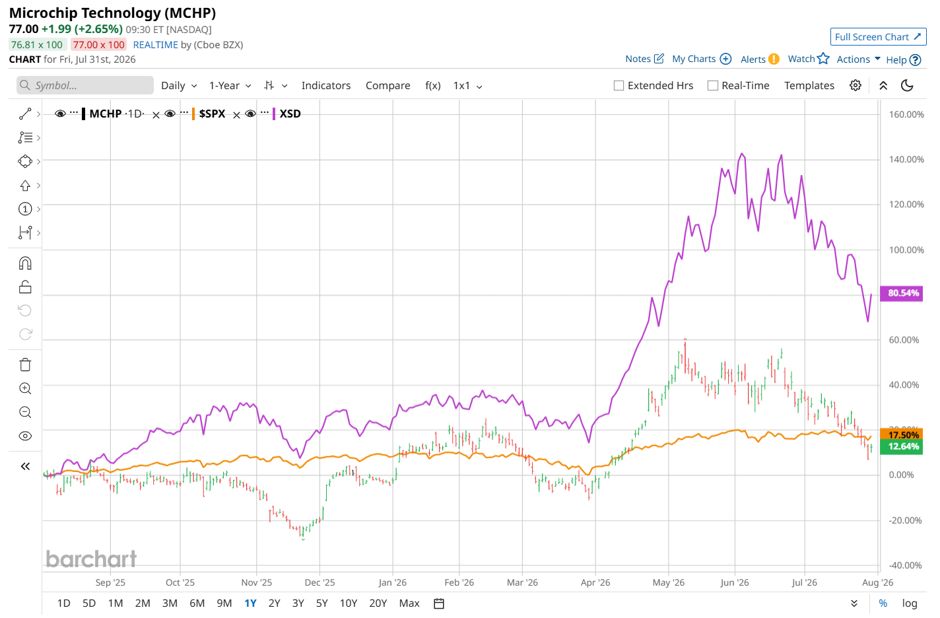
Task: Toggle $SPX series visibility eye
Action: [x=170, y=113]
